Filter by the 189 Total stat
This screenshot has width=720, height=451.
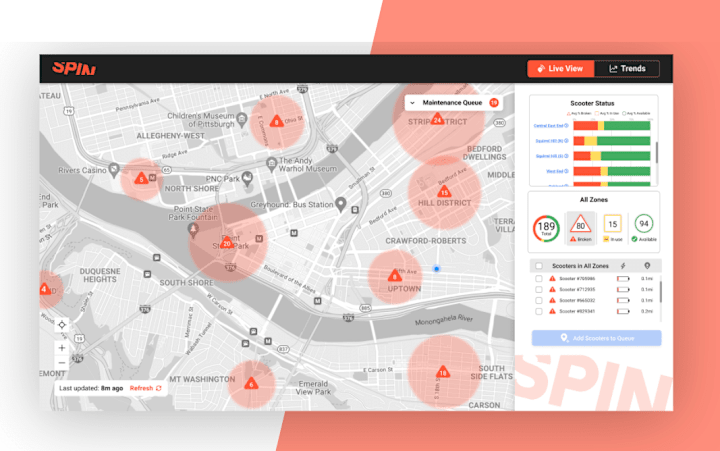(x=546, y=228)
